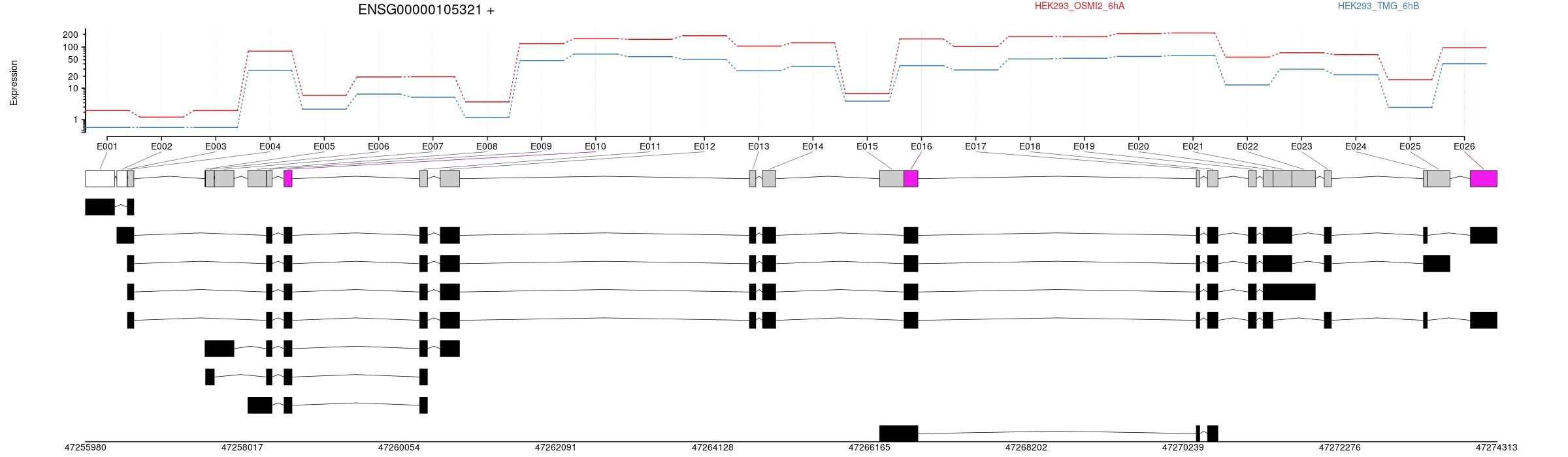Click y-axis tick value 10
Viewport: 1568px width, 457px height.
click(73, 89)
